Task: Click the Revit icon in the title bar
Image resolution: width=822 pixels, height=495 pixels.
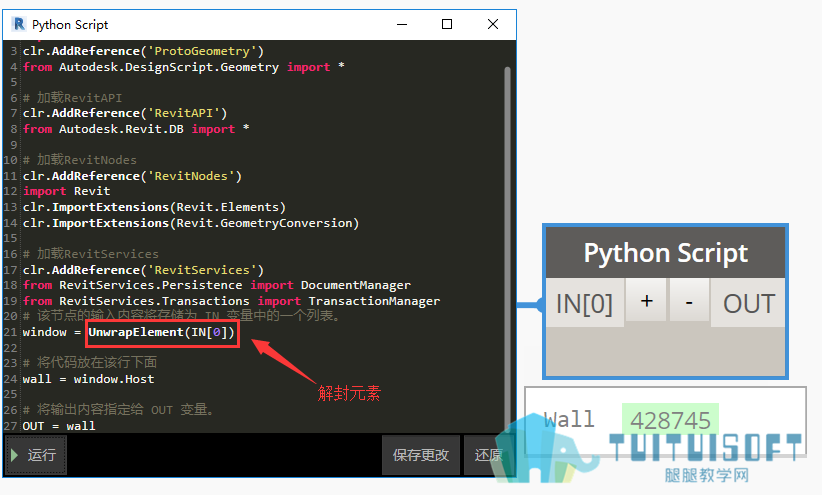Action: click(19, 24)
